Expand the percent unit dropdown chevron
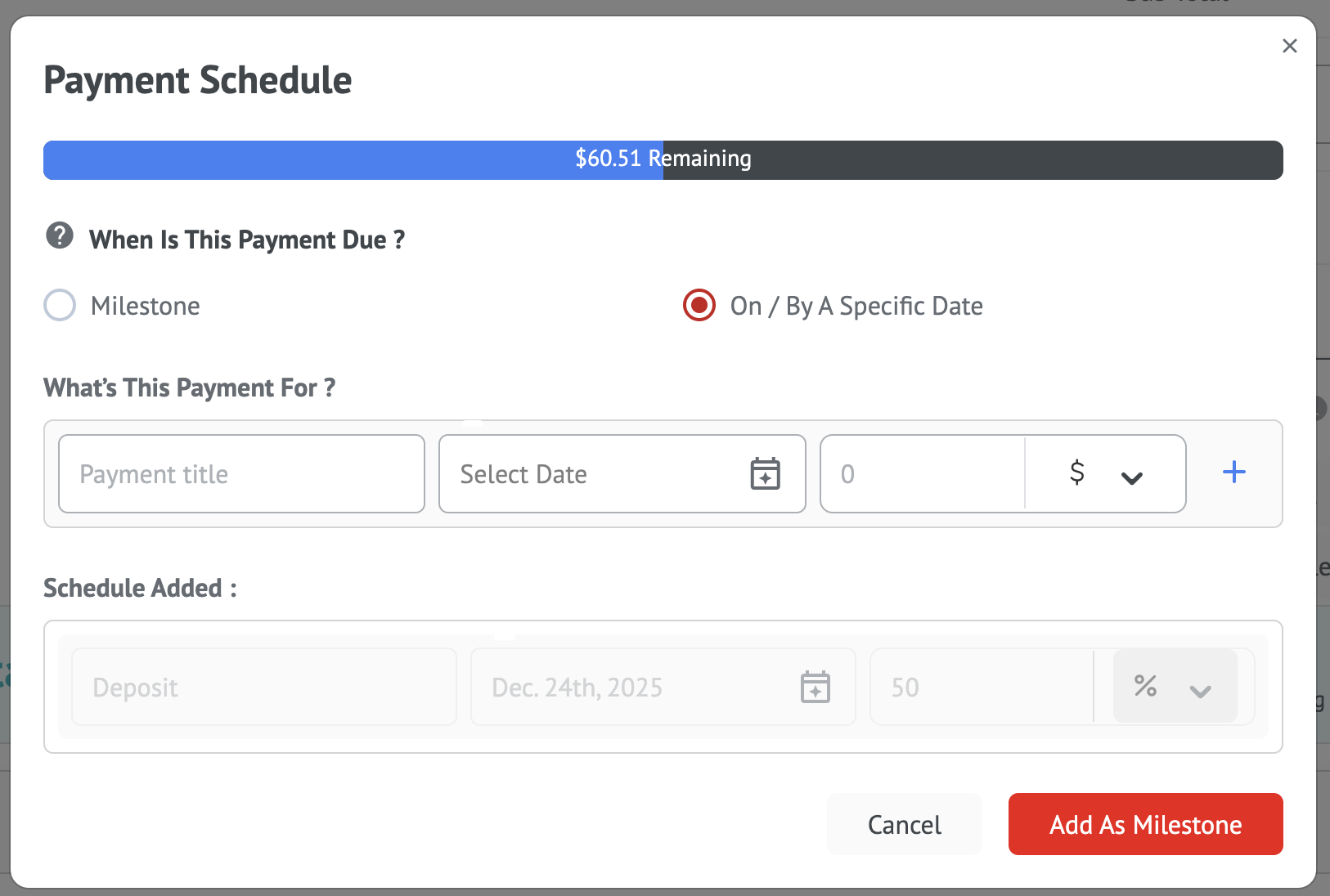The height and width of the screenshot is (896, 1330). tap(1200, 692)
